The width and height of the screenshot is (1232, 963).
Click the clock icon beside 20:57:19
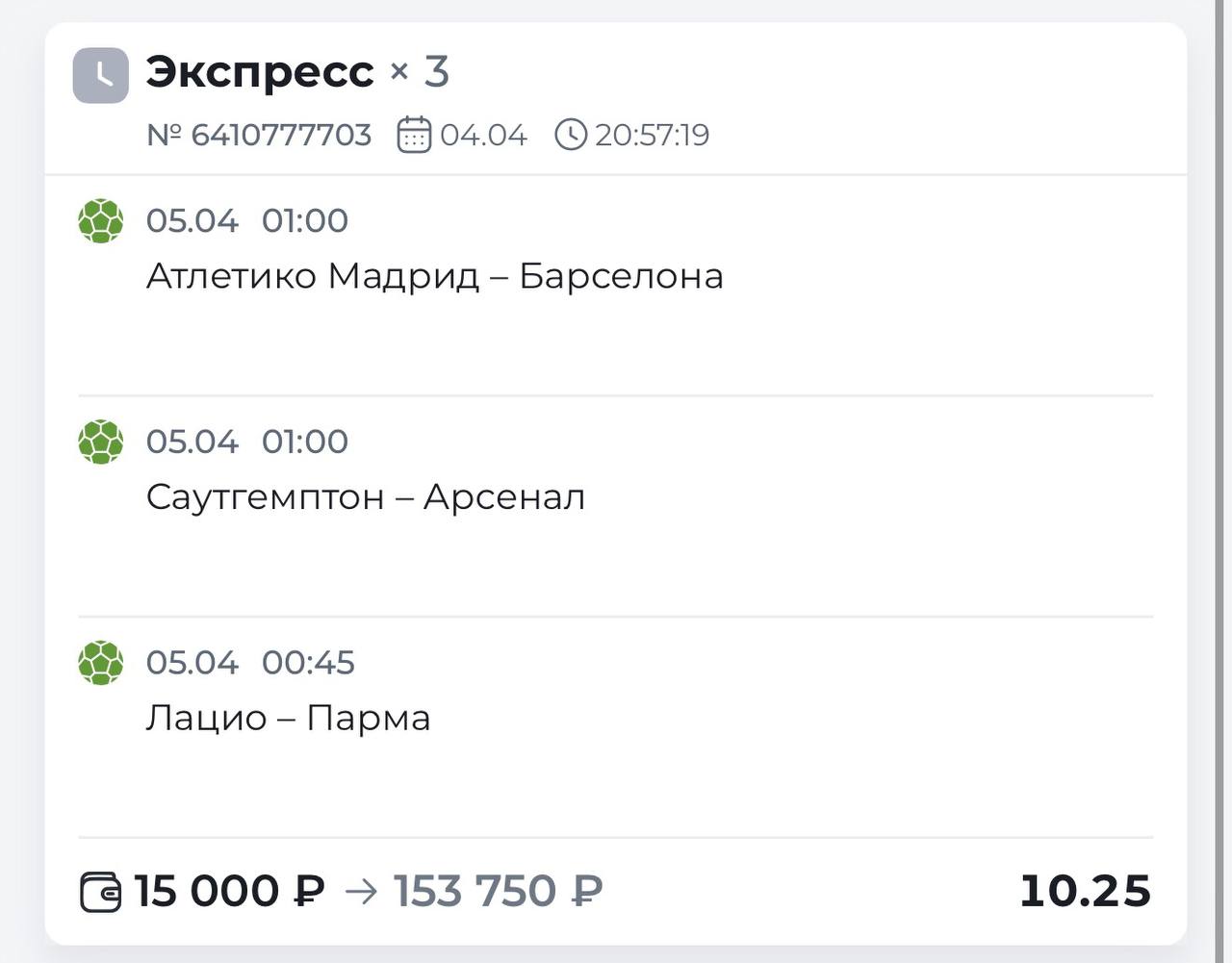(571, 135)
